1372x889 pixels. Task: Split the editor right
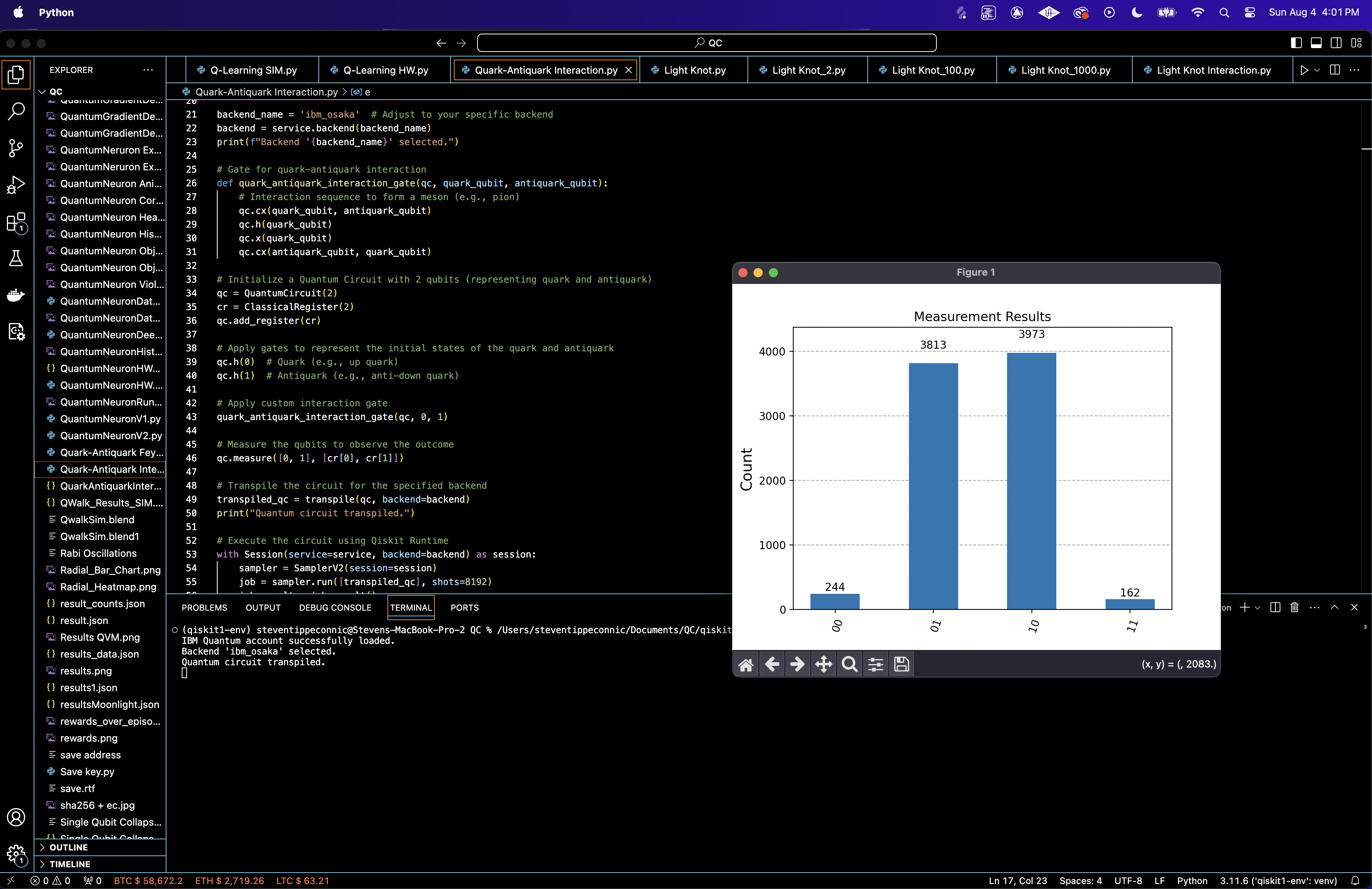coord(1335,70)
